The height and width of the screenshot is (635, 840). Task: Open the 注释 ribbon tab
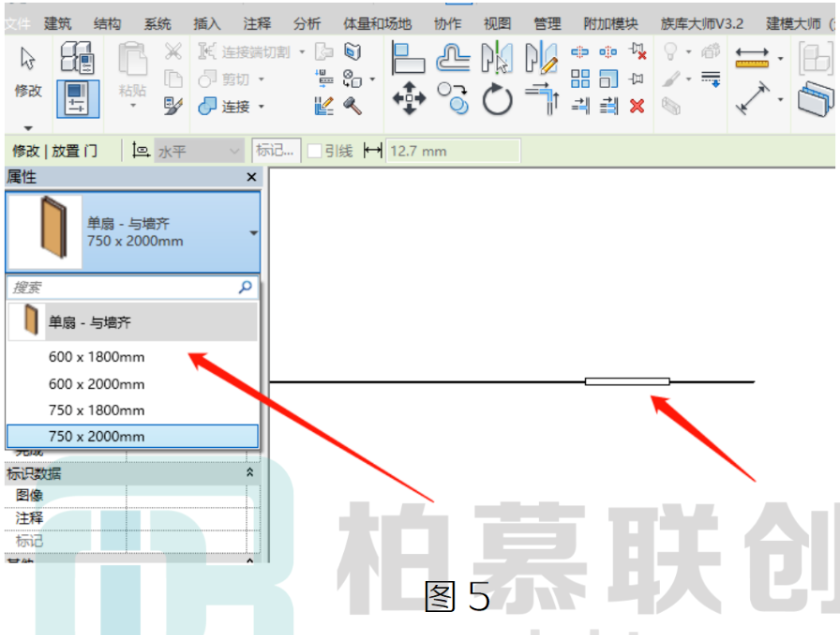(x=257, y=24)
